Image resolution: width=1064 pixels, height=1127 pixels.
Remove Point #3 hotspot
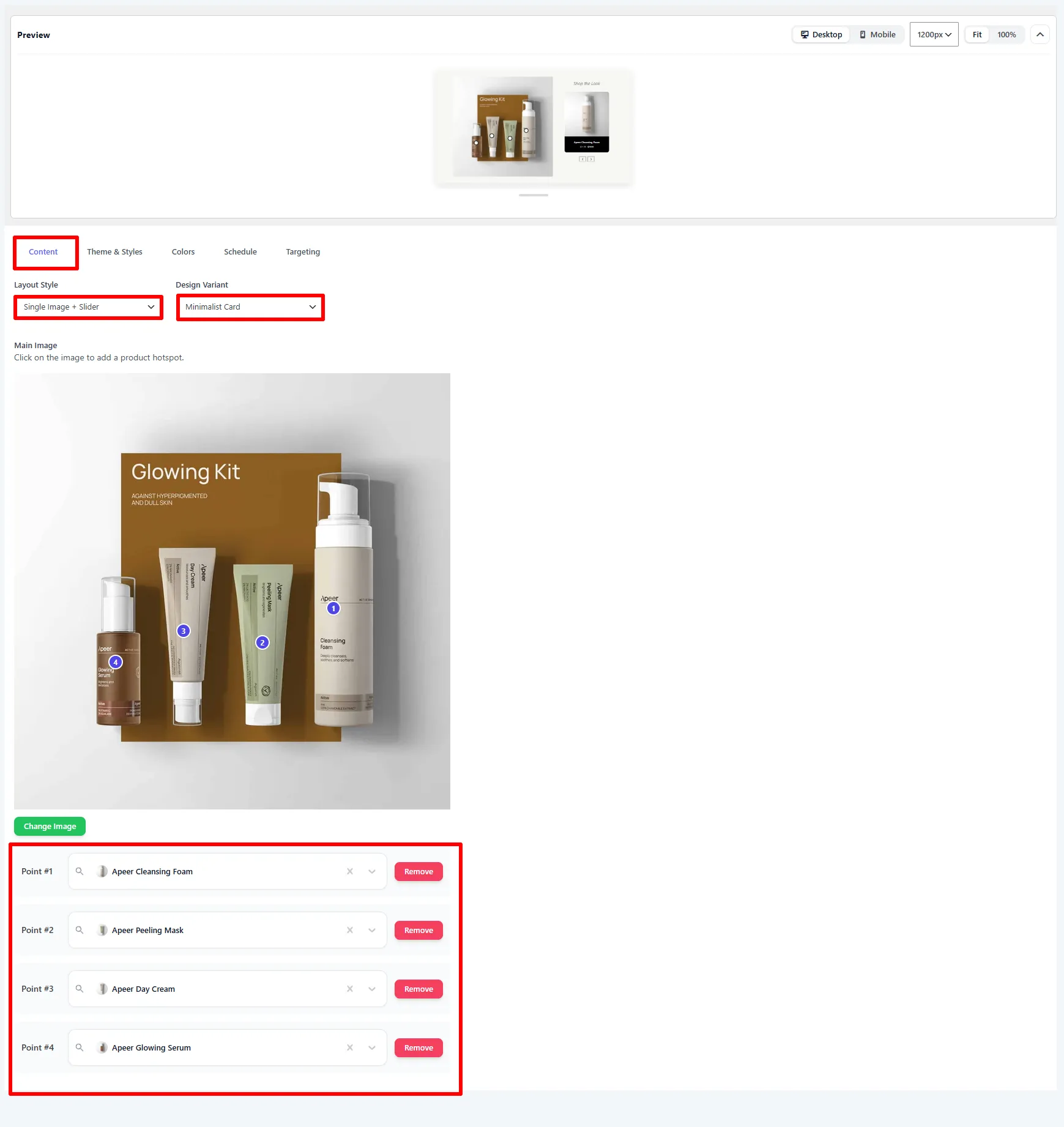[x=419, y=989]
